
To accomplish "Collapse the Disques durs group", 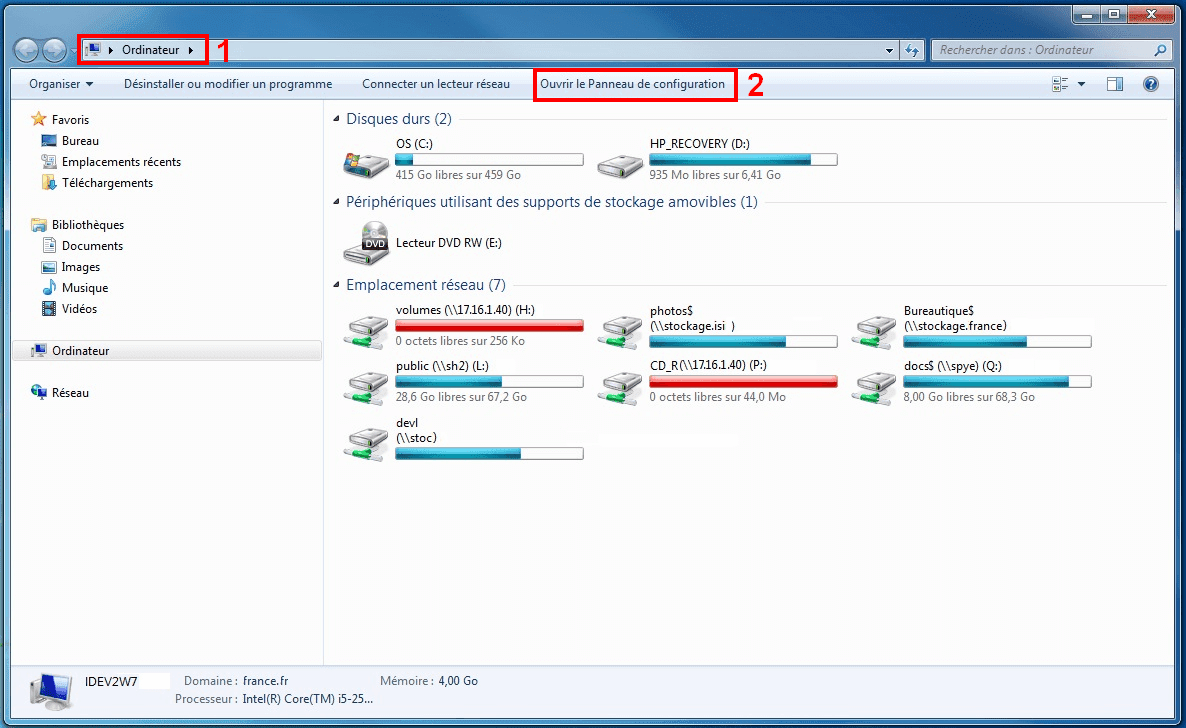I will [x=336, y=120].
